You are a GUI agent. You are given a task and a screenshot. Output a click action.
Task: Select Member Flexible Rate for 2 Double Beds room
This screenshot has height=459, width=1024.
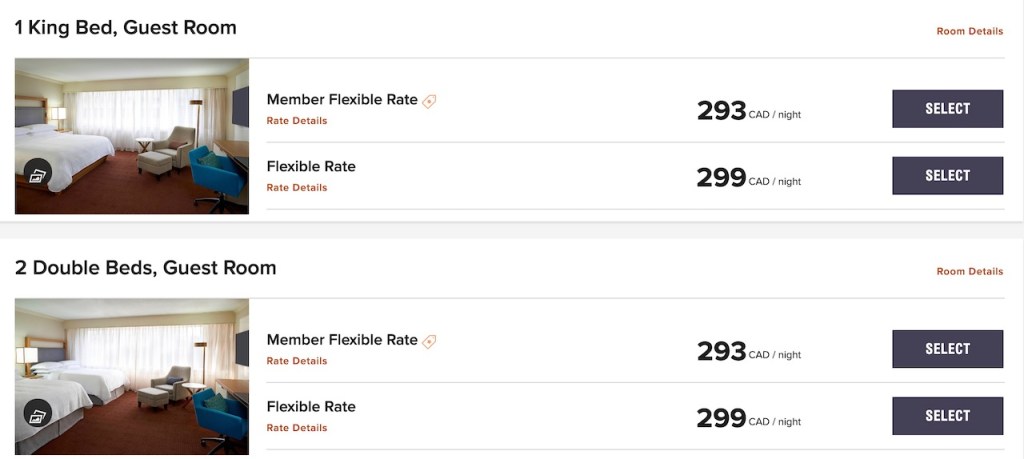click(x=947, y=349)
